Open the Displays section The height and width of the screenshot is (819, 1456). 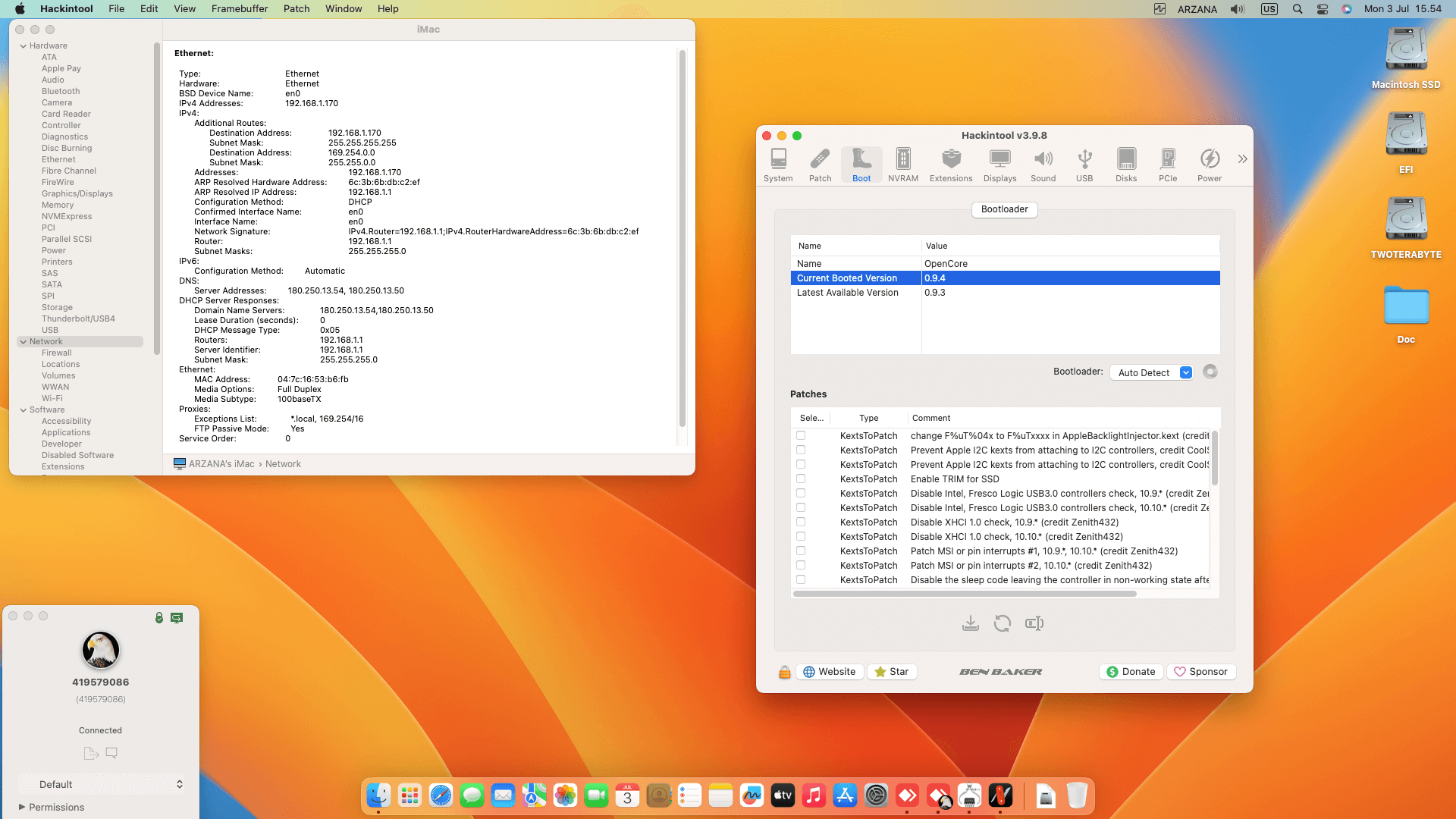click(x=1000, y=165)
